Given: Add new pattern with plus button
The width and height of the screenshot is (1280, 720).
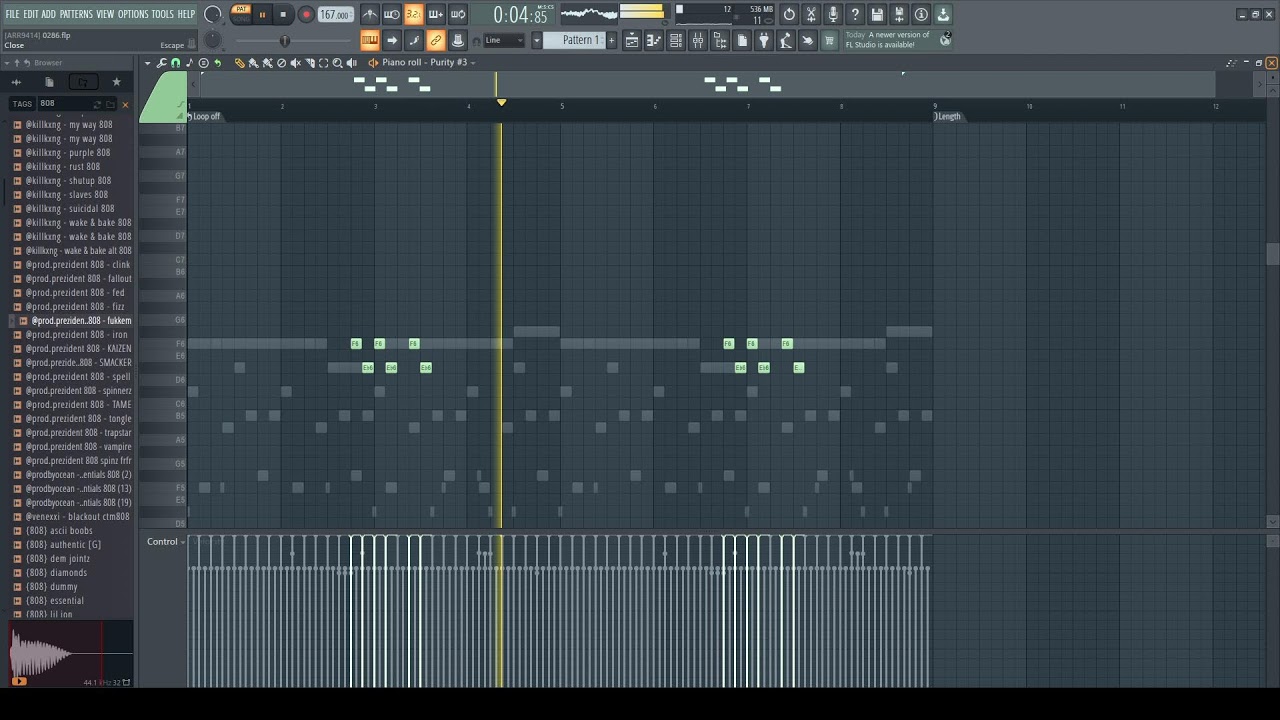Looking at the screenshot, I should pos(612,40).
